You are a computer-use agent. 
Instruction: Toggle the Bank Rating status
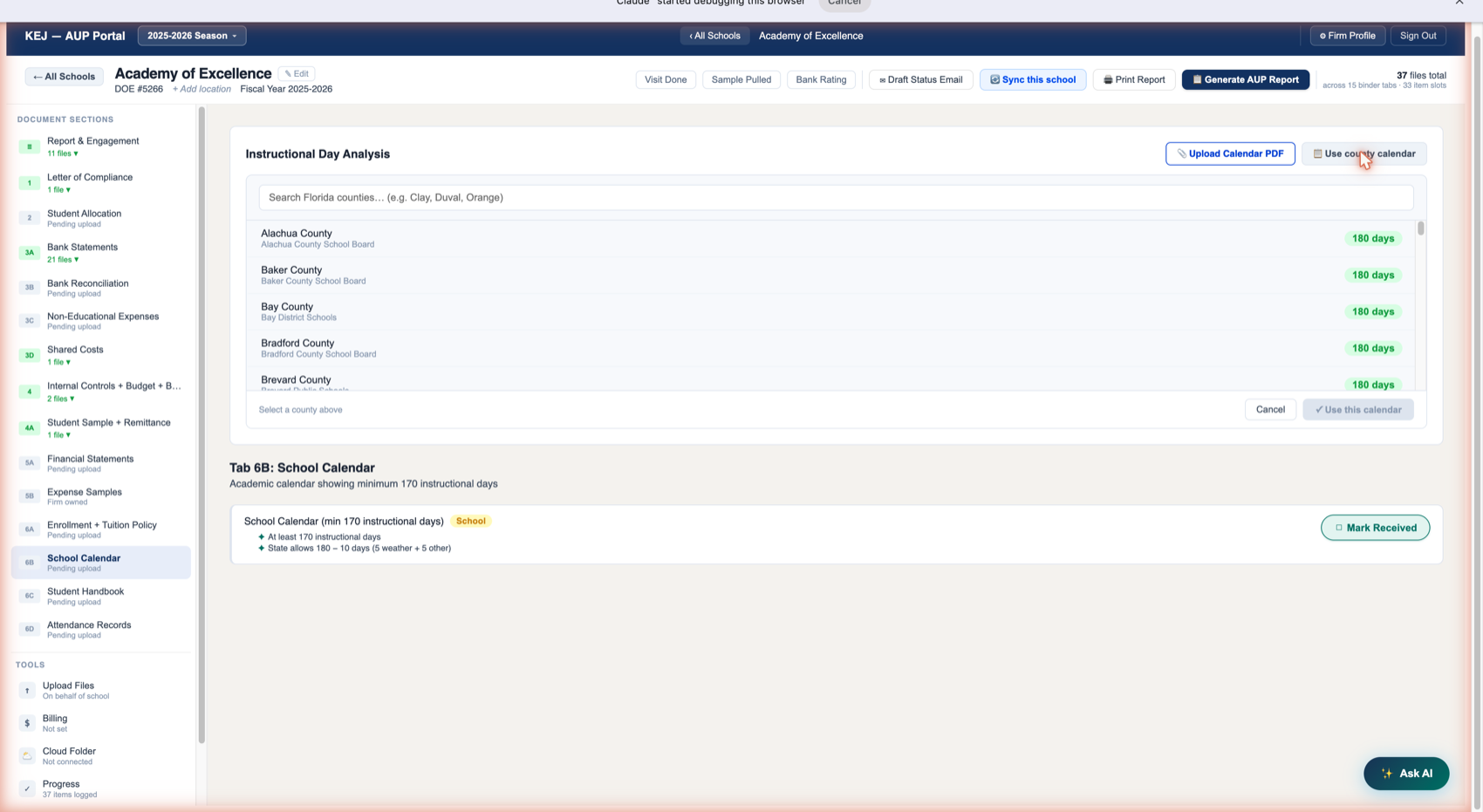(821, 79)
